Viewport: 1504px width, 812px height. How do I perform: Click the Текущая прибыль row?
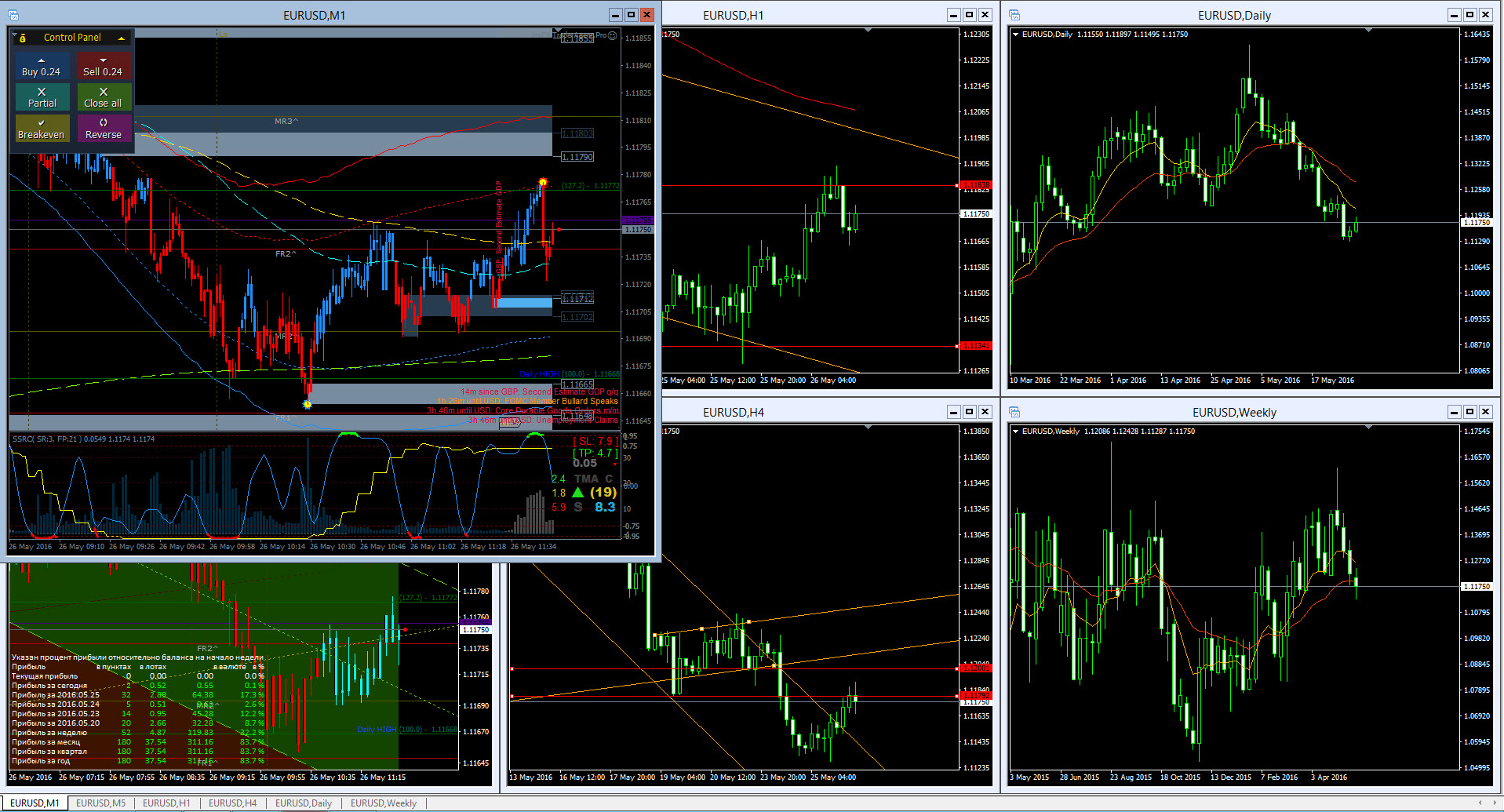pyautogui.click(x=137, y=676)
